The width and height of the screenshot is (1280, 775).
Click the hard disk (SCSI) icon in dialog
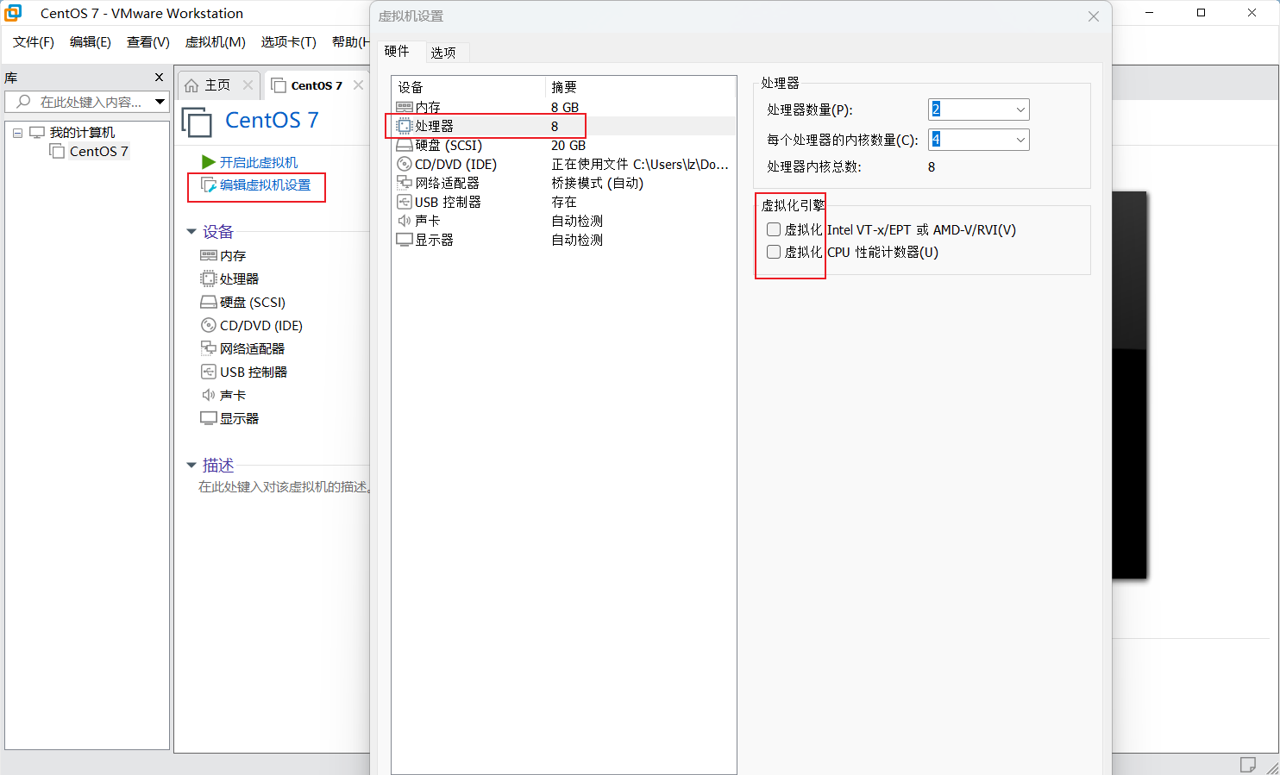(x=404, y=145)
